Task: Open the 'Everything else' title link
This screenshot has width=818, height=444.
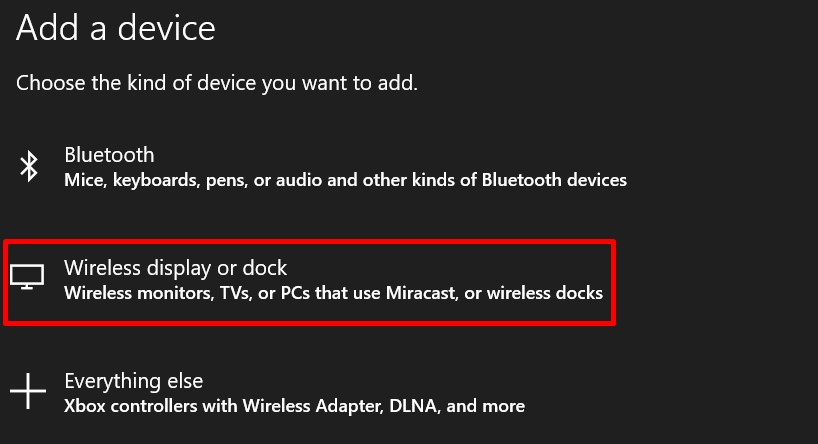Action: tap(133, 381)
